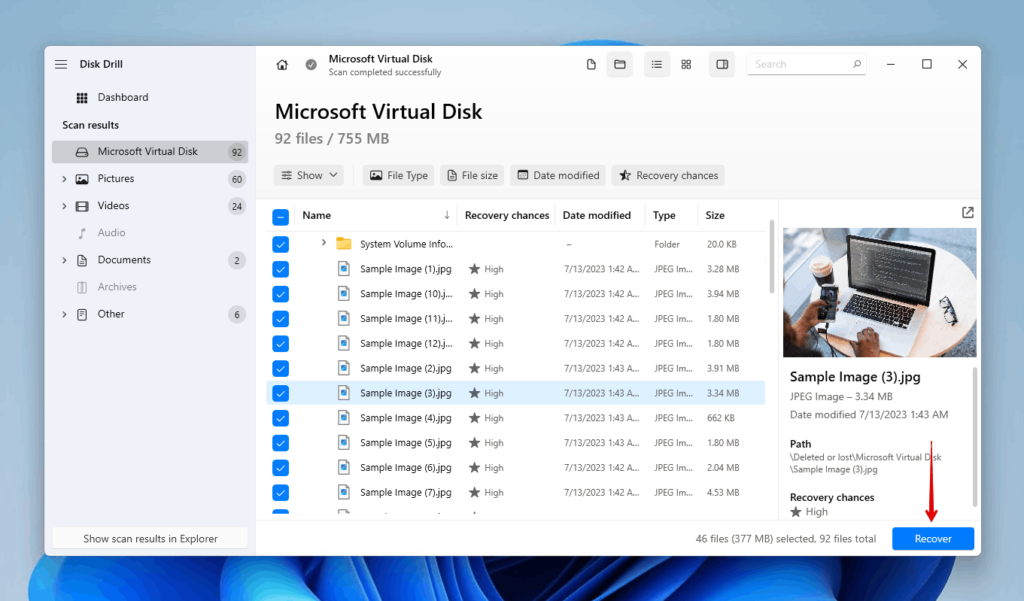Select the list view layout icon
The height and width of the screenshot is (601, 1024).
(656, 65)
